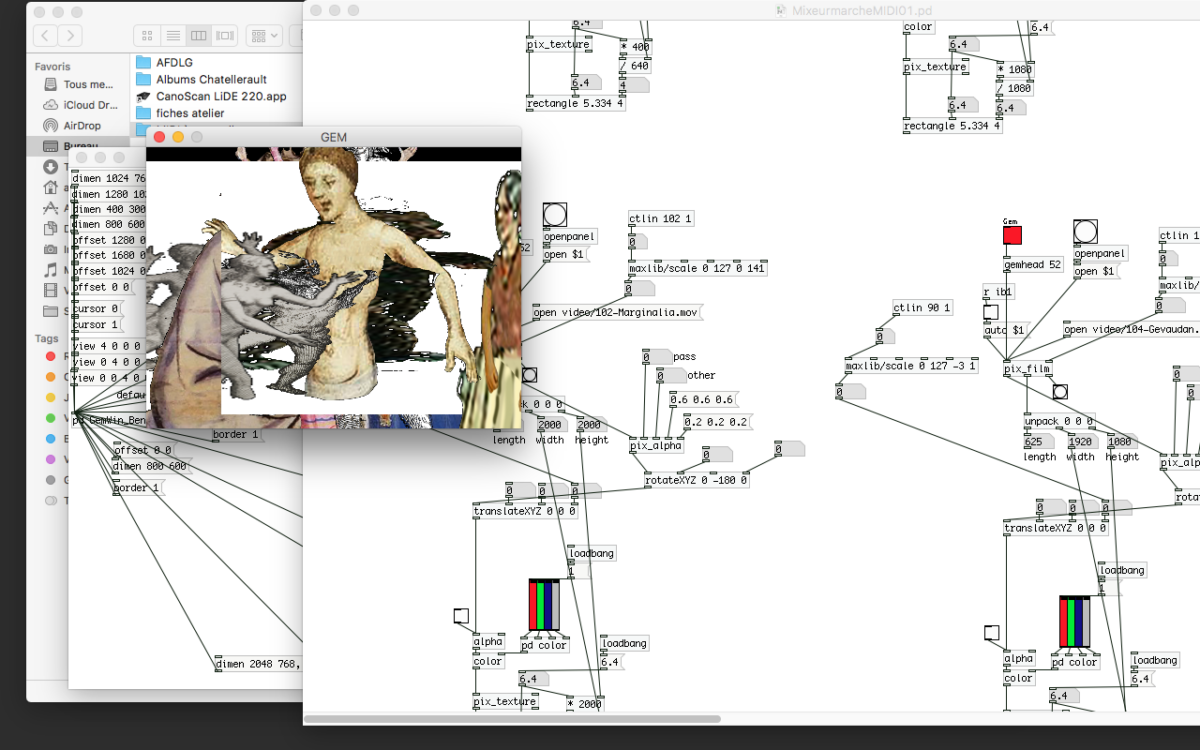Viewport: 1200px width, 750px height.
Task: Click the '0.2 0.2 0.2' message box
Action: pos(717,422)
